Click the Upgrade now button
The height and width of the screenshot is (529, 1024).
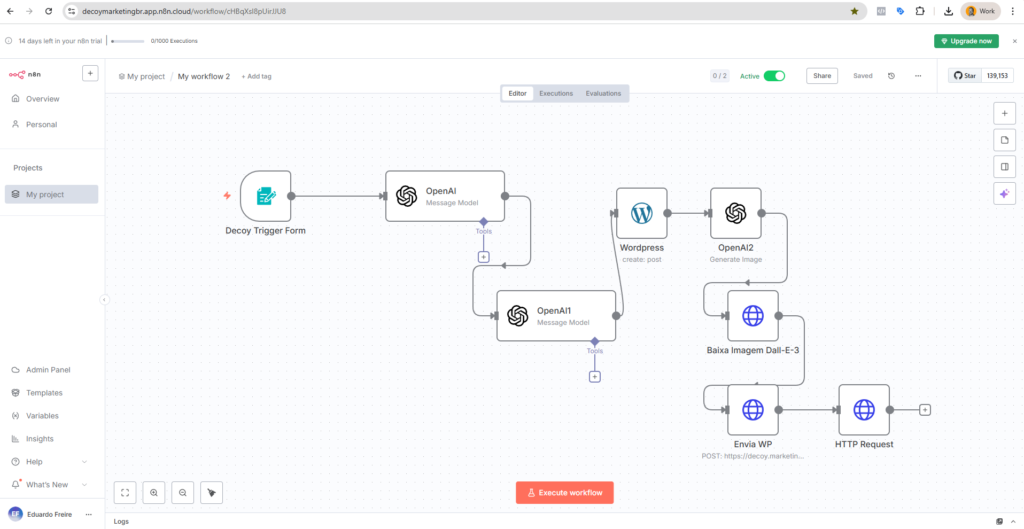coord(966,41)
